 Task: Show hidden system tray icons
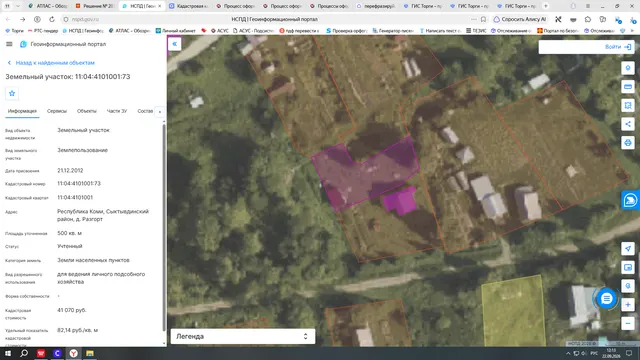[568, 353]
